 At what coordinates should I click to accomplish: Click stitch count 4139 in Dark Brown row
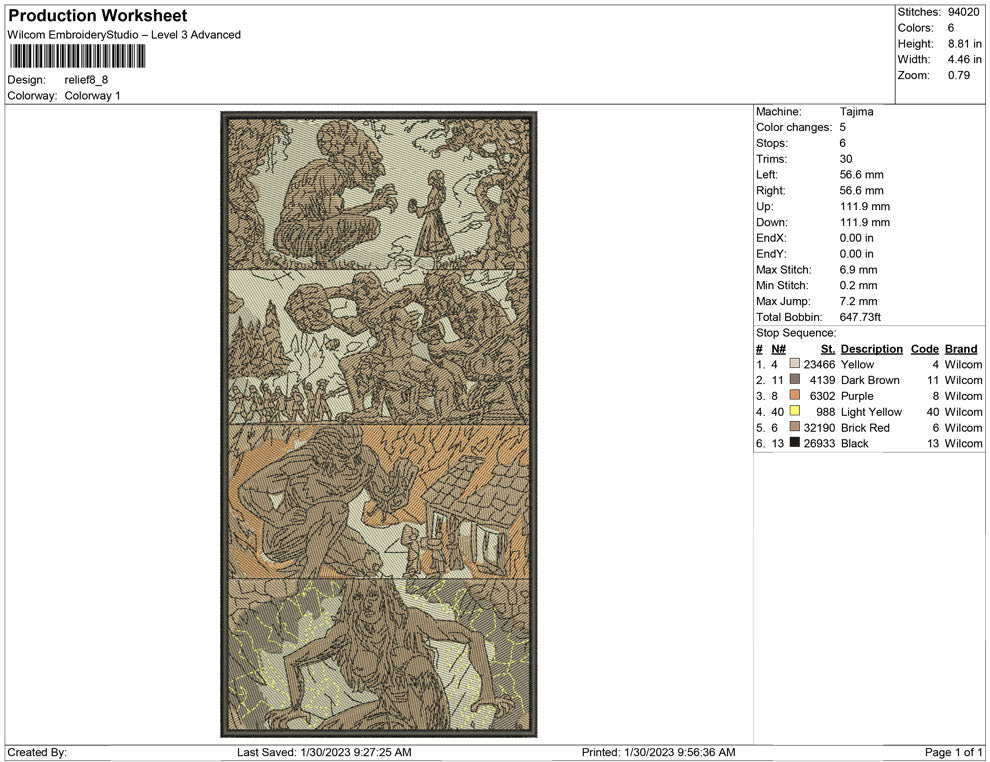823,380
